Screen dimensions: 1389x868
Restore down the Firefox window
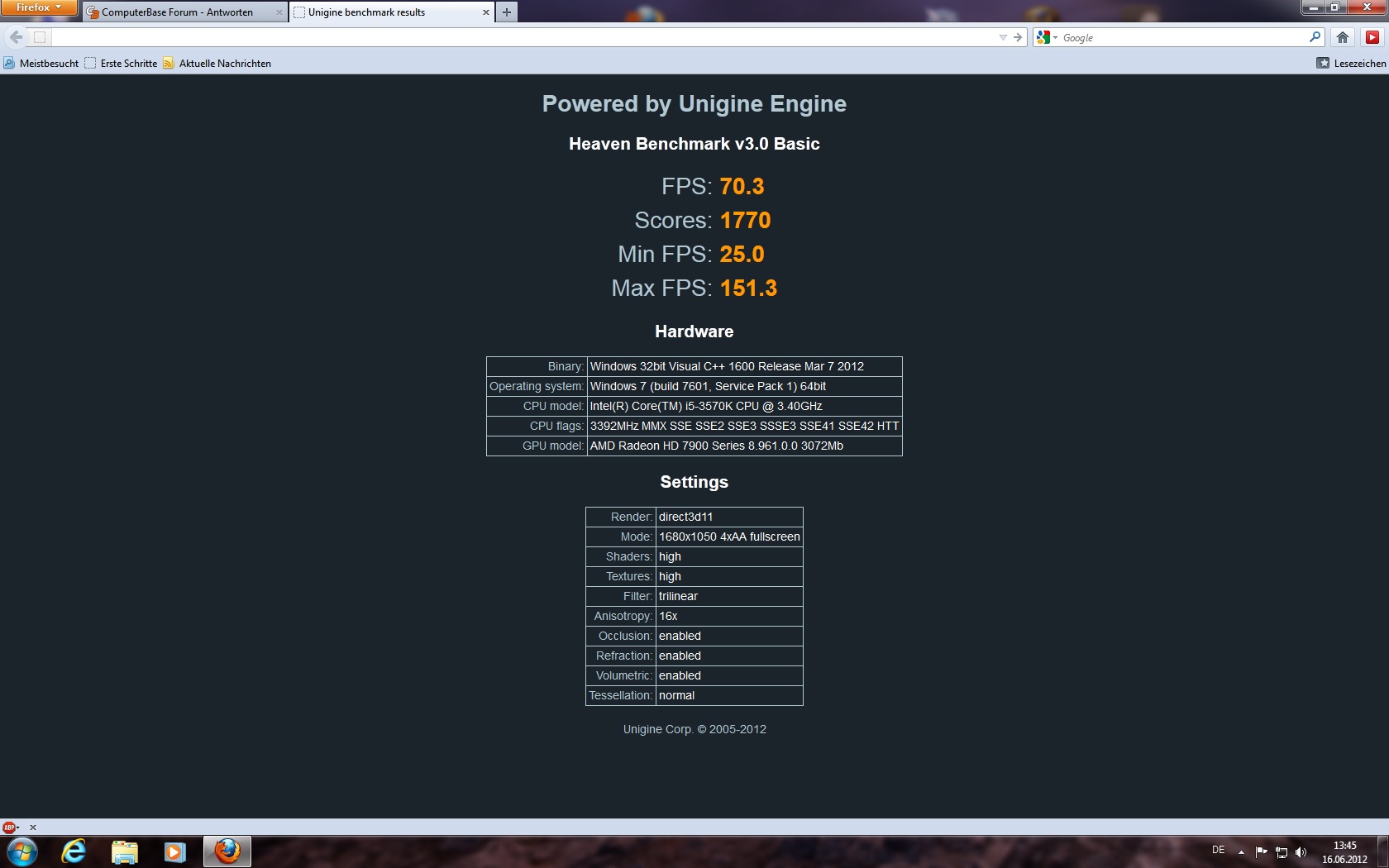pyautogui.click(x=1335, y=7)
